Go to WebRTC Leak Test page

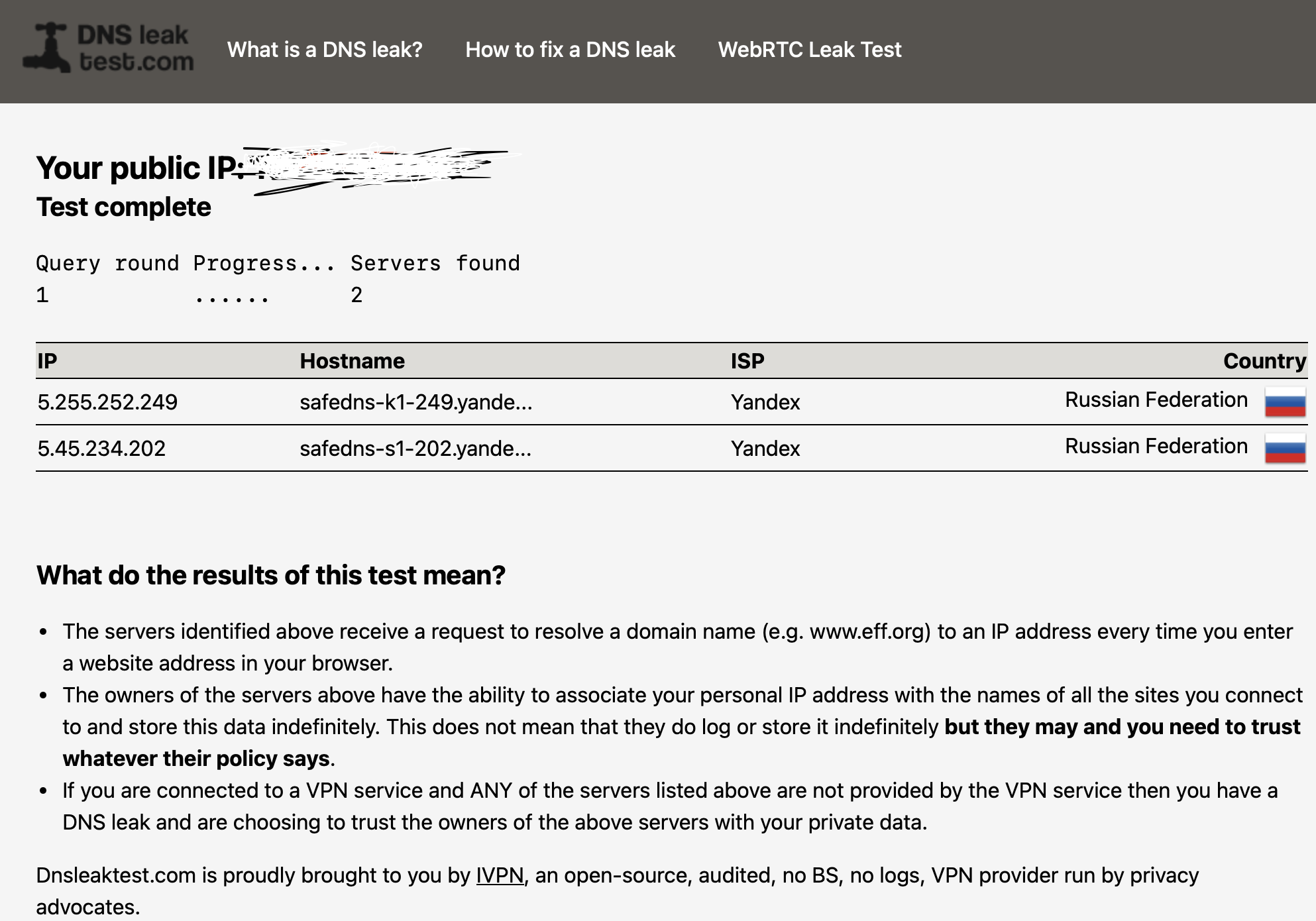click(x=809, y=50)
